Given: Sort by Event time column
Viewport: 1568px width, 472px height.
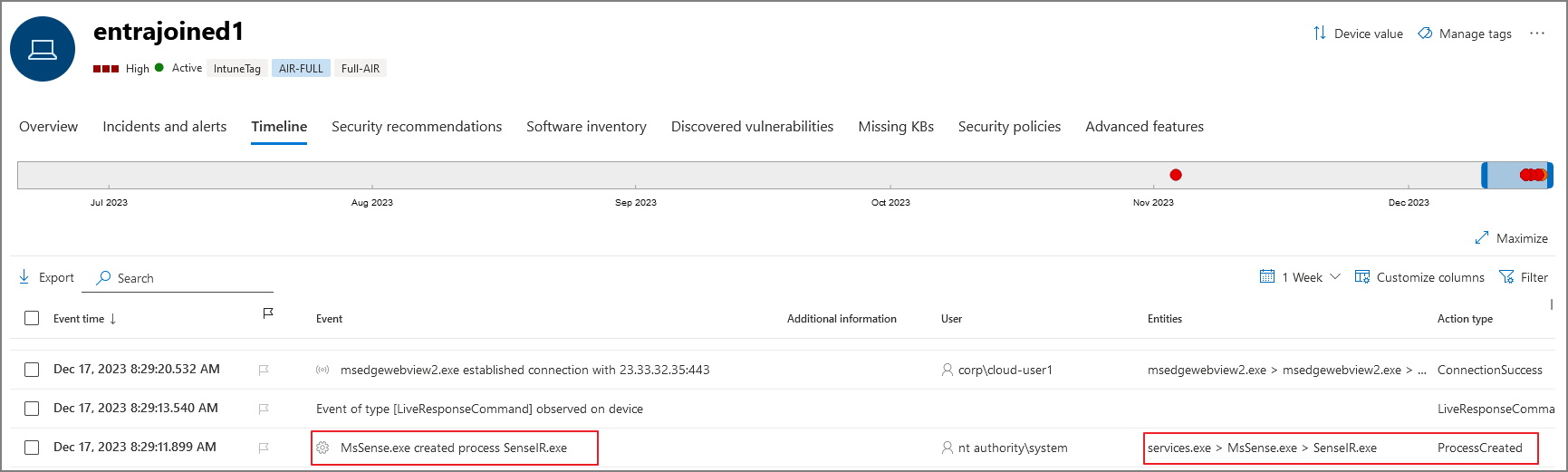Looking at the screenshot, I should (x=84, y=319).
